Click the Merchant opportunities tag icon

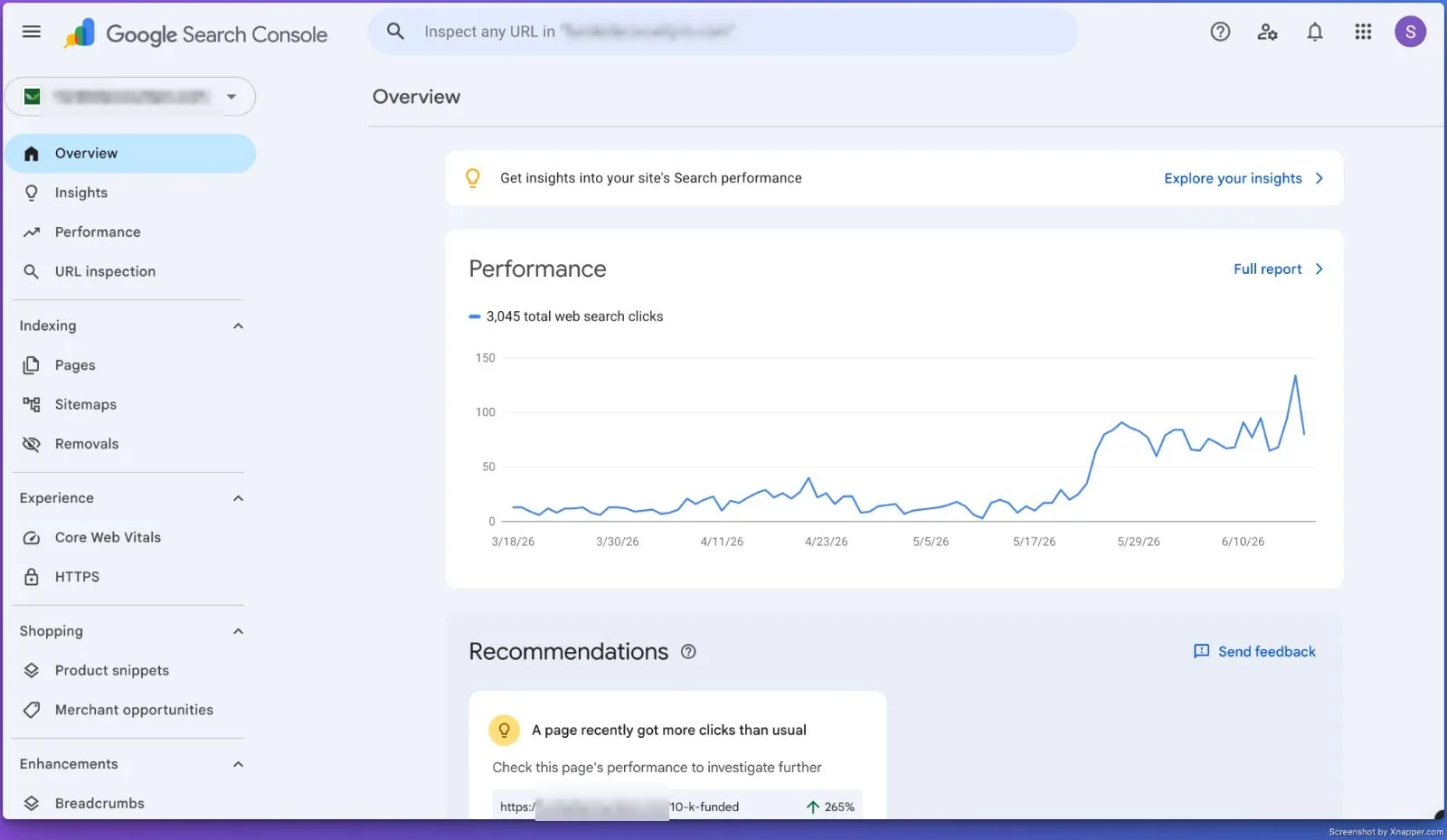(x=32, y=710)
